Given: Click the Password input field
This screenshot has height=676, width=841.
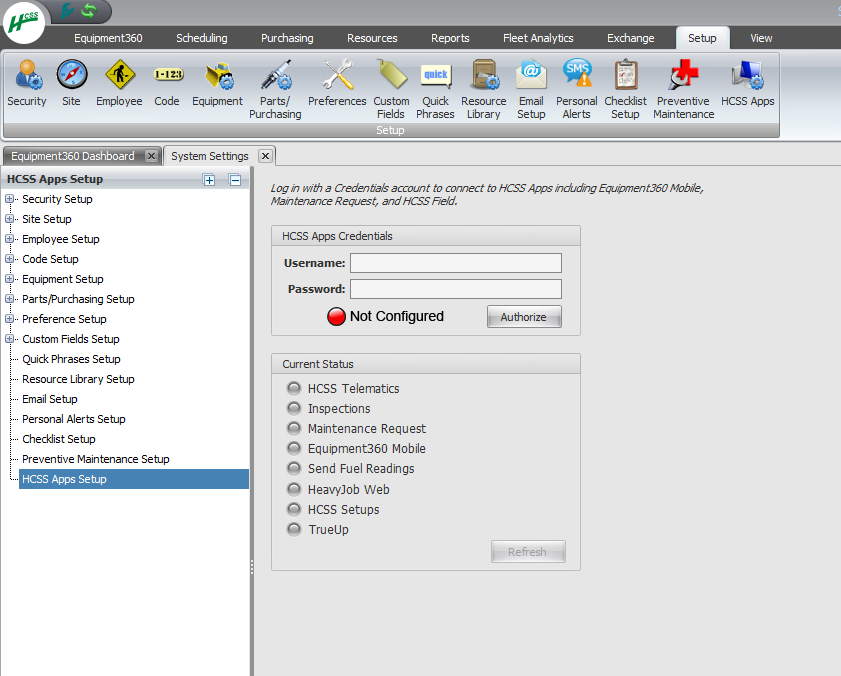Looking at the screenshot, I should tap(456, 289).
